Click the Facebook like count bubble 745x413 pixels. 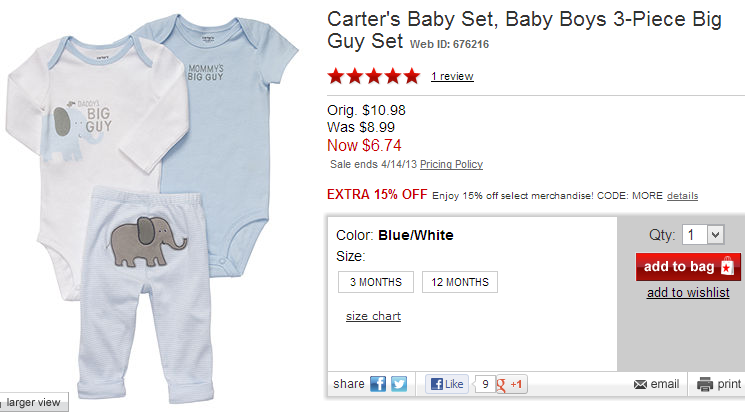484,384
